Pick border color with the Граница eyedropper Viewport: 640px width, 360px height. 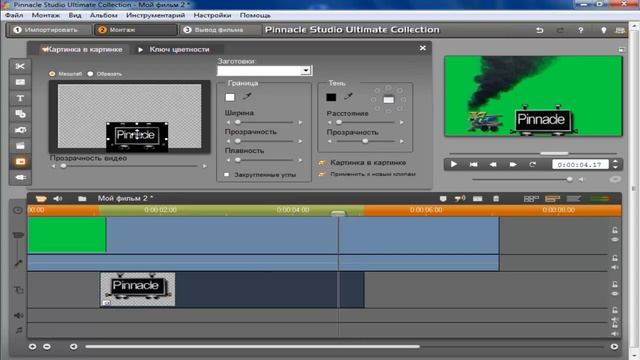click(x=247, y=96)
